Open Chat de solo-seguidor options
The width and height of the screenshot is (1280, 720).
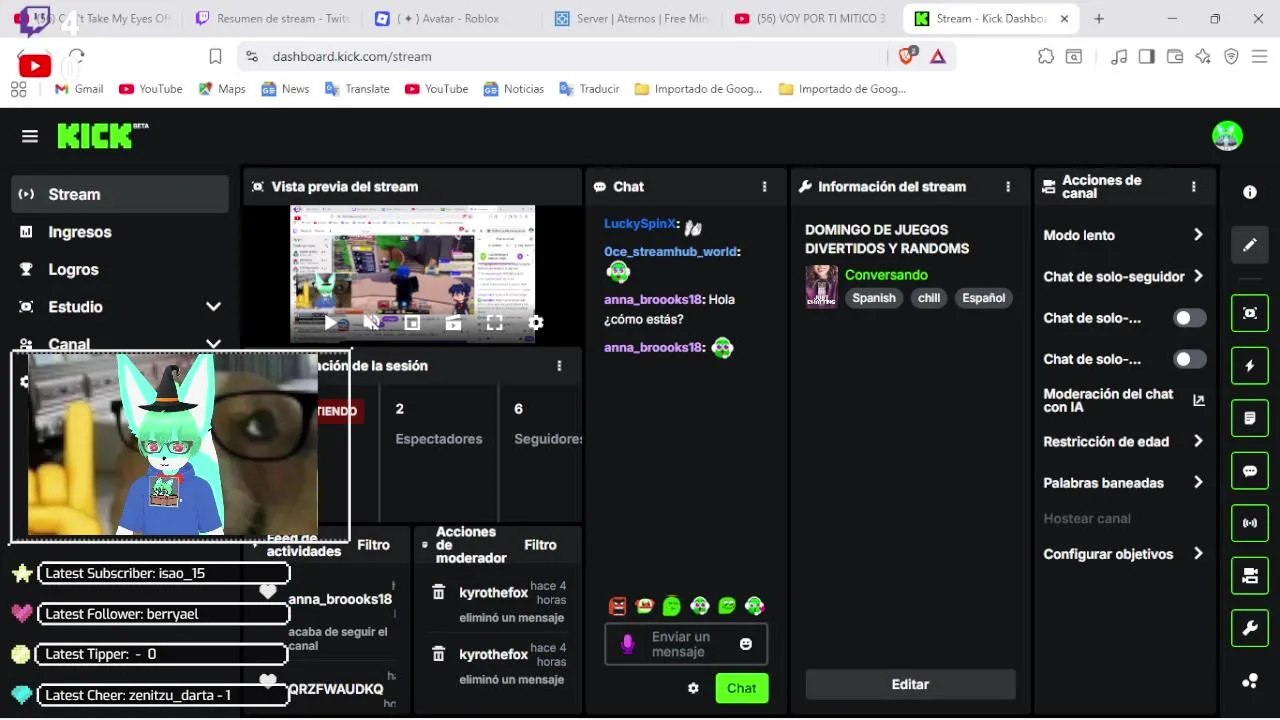1123,276
